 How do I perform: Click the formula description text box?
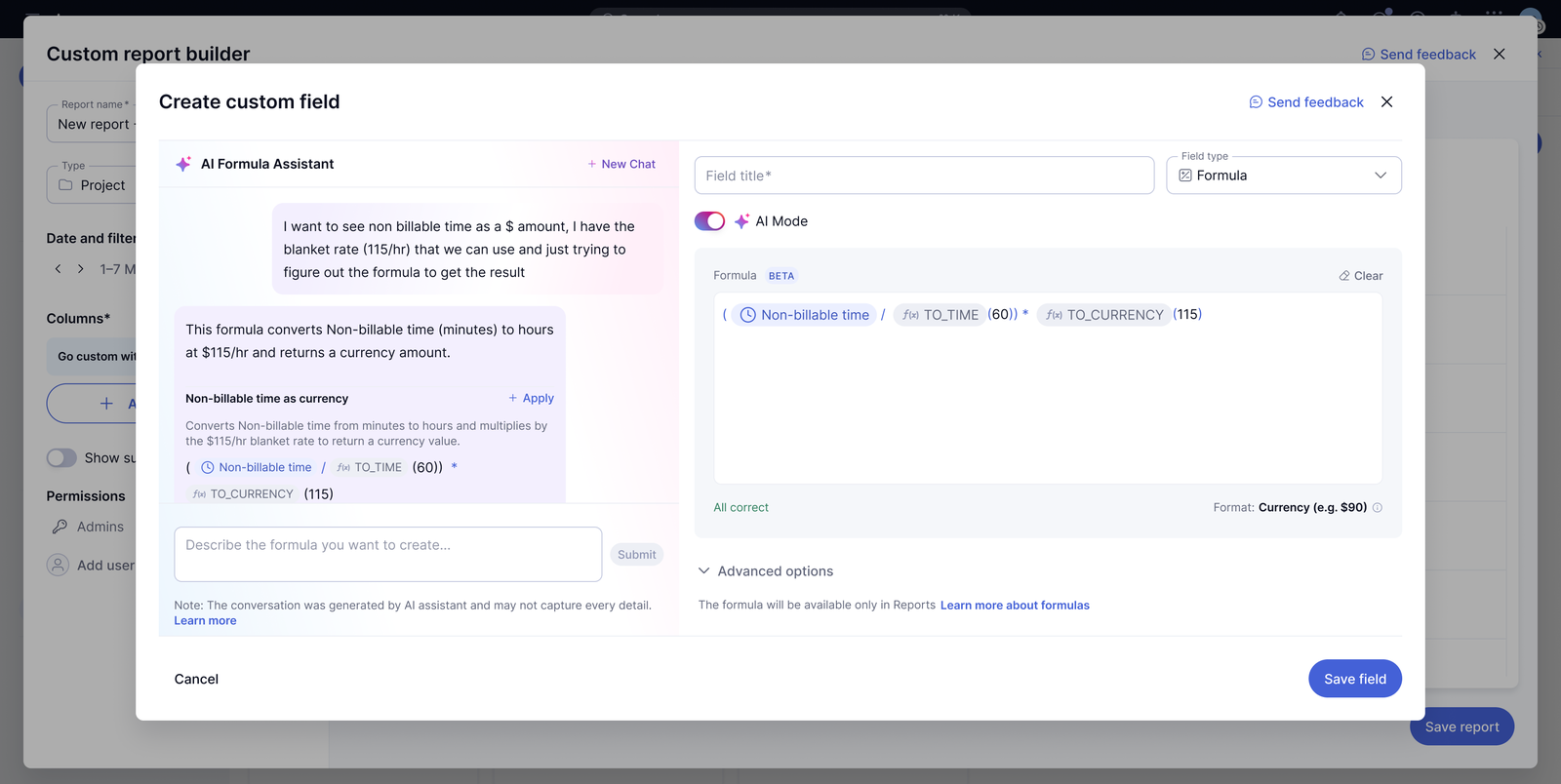pos(387,554)
